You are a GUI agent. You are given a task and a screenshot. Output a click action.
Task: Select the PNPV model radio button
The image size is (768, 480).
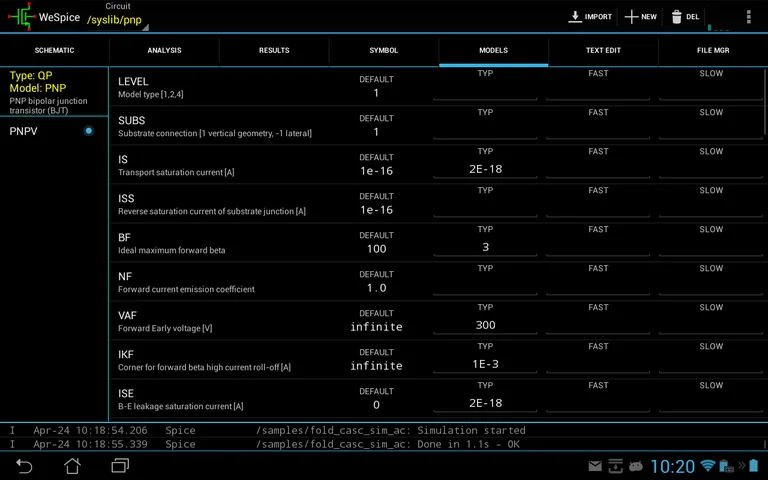click(89, 131)
